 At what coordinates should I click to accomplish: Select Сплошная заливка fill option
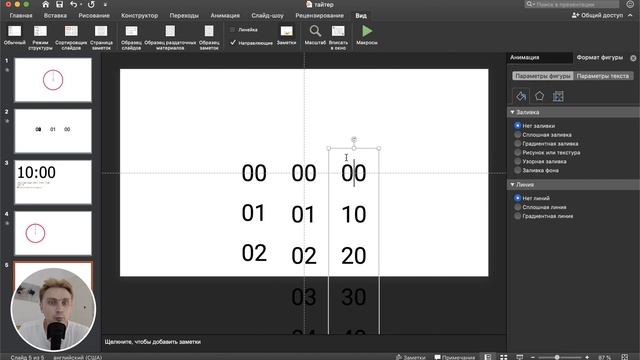518,135
